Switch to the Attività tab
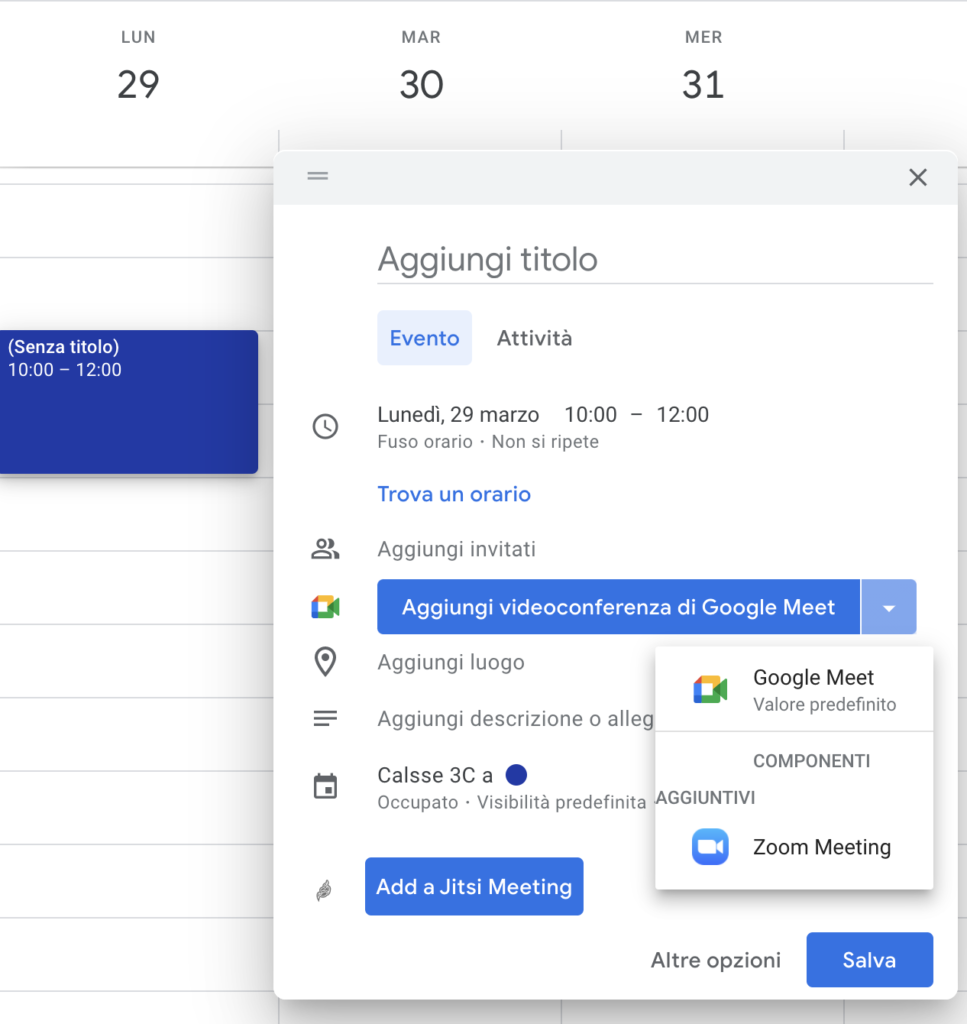The height and width of the screenshot is (1024, 967). click(534, 338)
